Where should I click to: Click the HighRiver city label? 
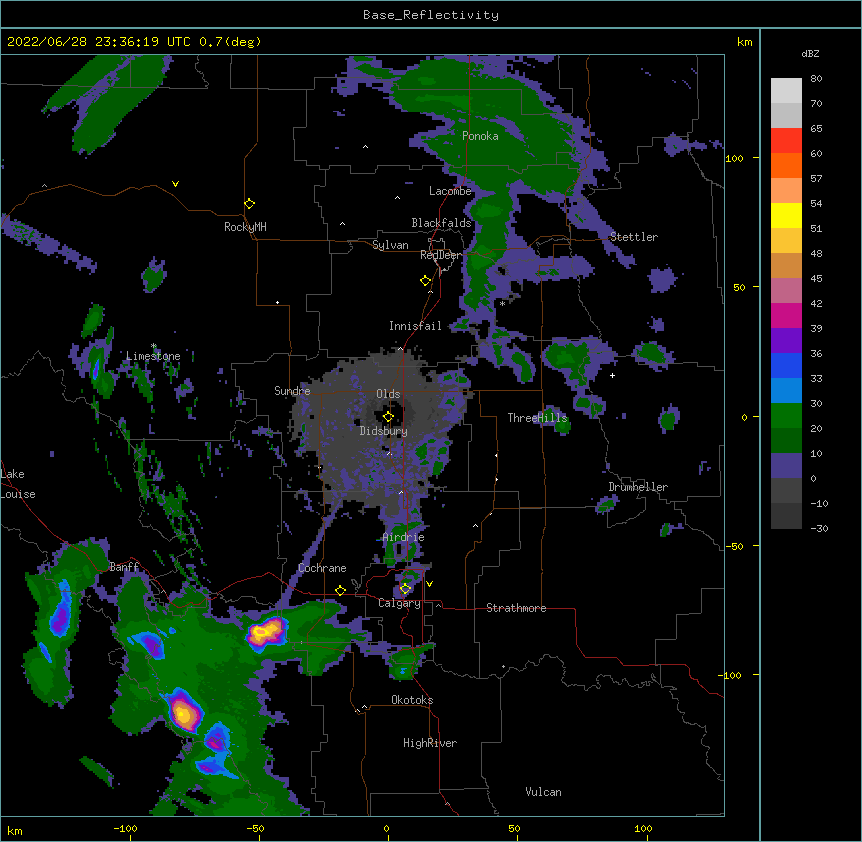(430, 743)
